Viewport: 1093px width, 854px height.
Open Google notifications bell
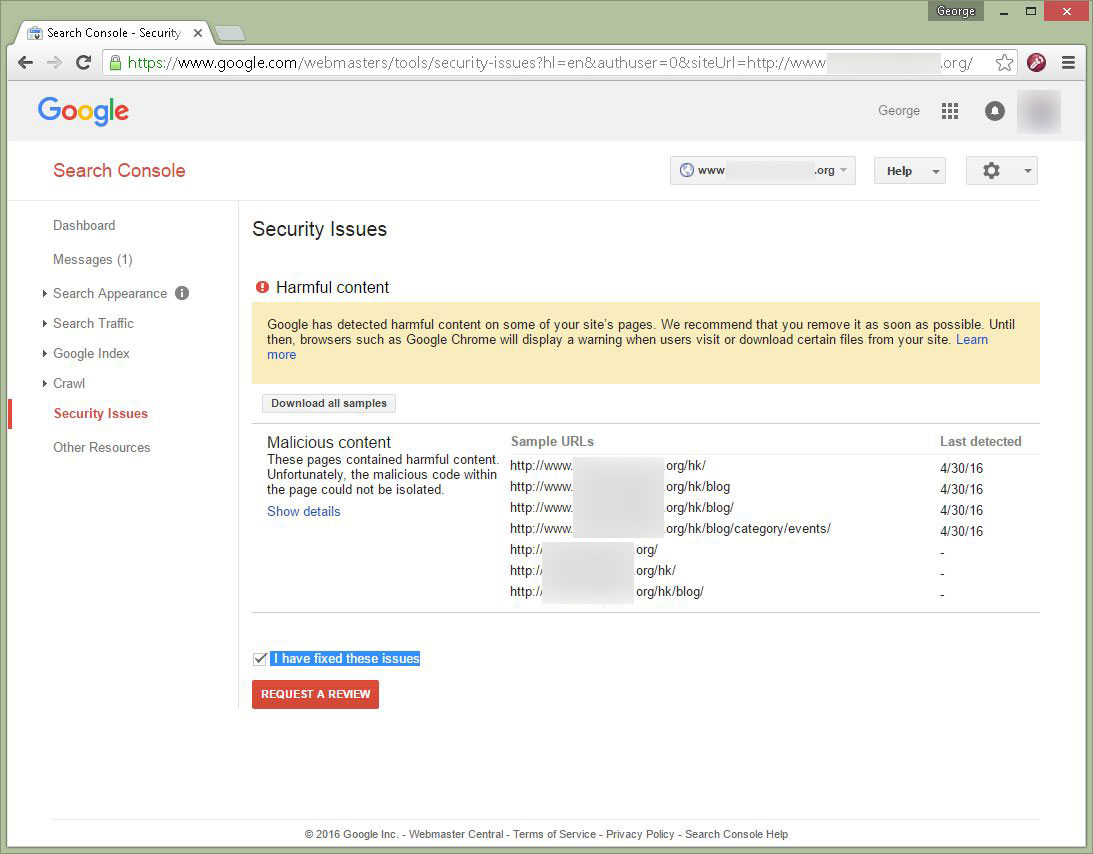pyautogui.click(x=995, y=111)
